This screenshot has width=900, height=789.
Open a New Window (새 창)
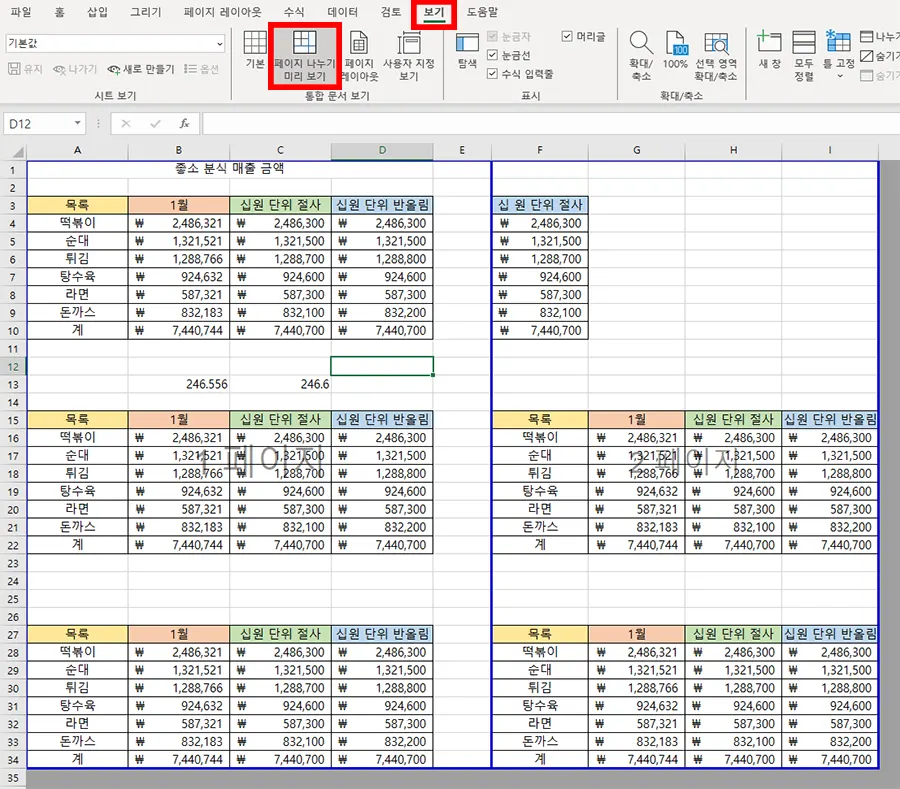pos(769,50)
